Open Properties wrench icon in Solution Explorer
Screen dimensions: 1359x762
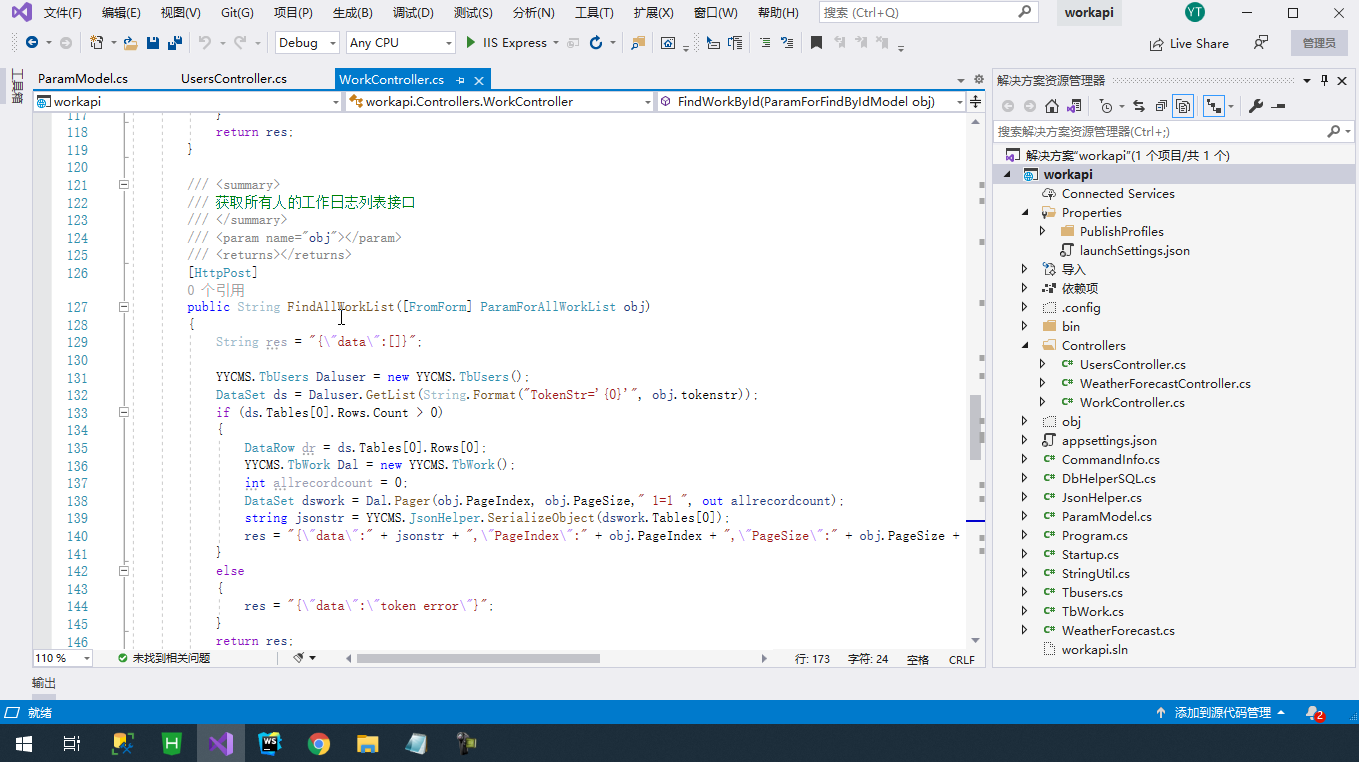pyautogui.click(x=1257, y=106)
